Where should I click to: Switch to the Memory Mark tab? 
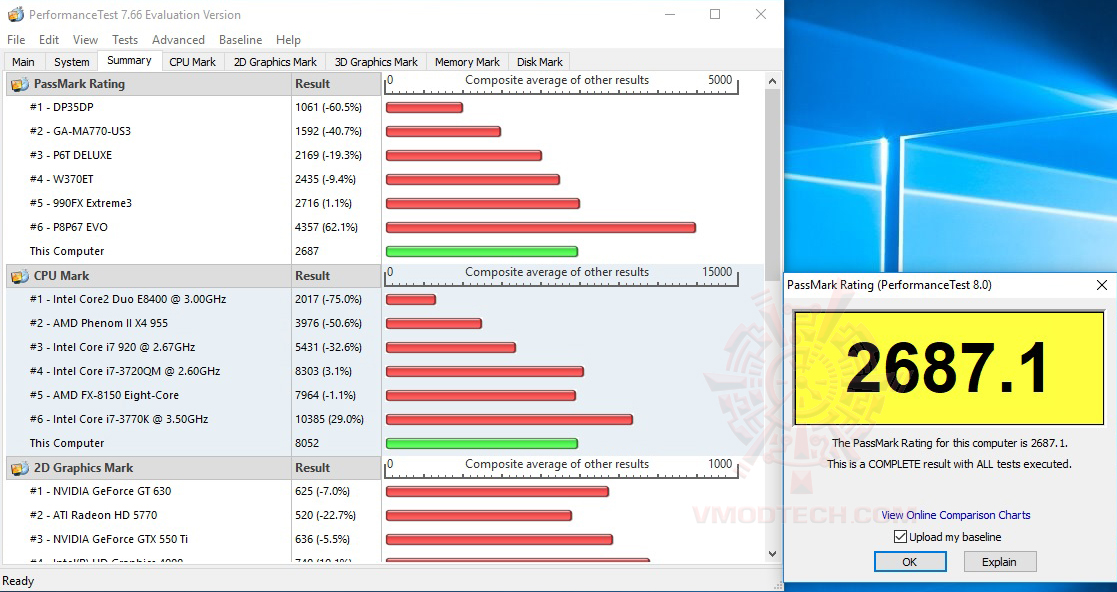(466, 61)
